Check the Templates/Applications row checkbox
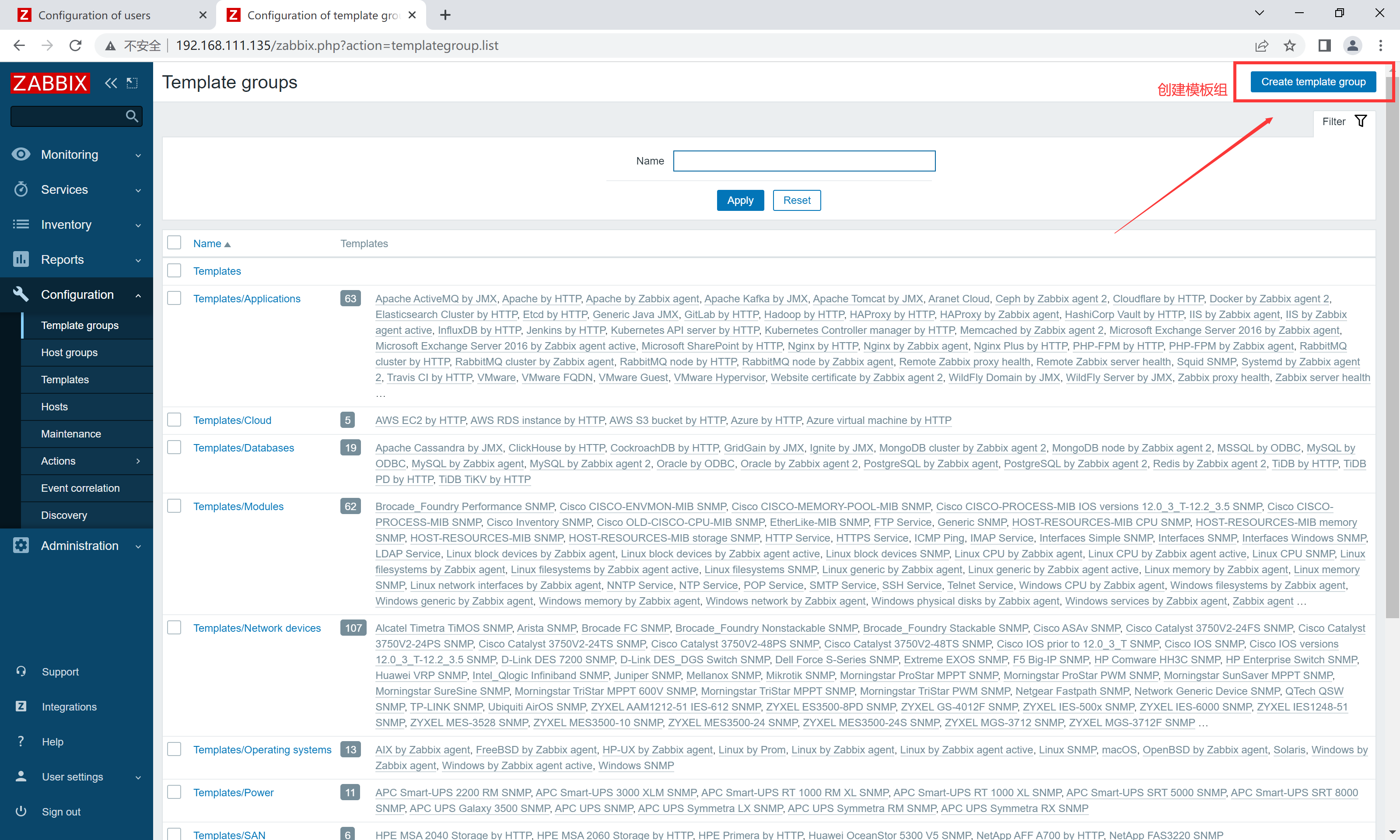Image resolution: width=1400 pixels, height=840 pixels. click(174, 298)
